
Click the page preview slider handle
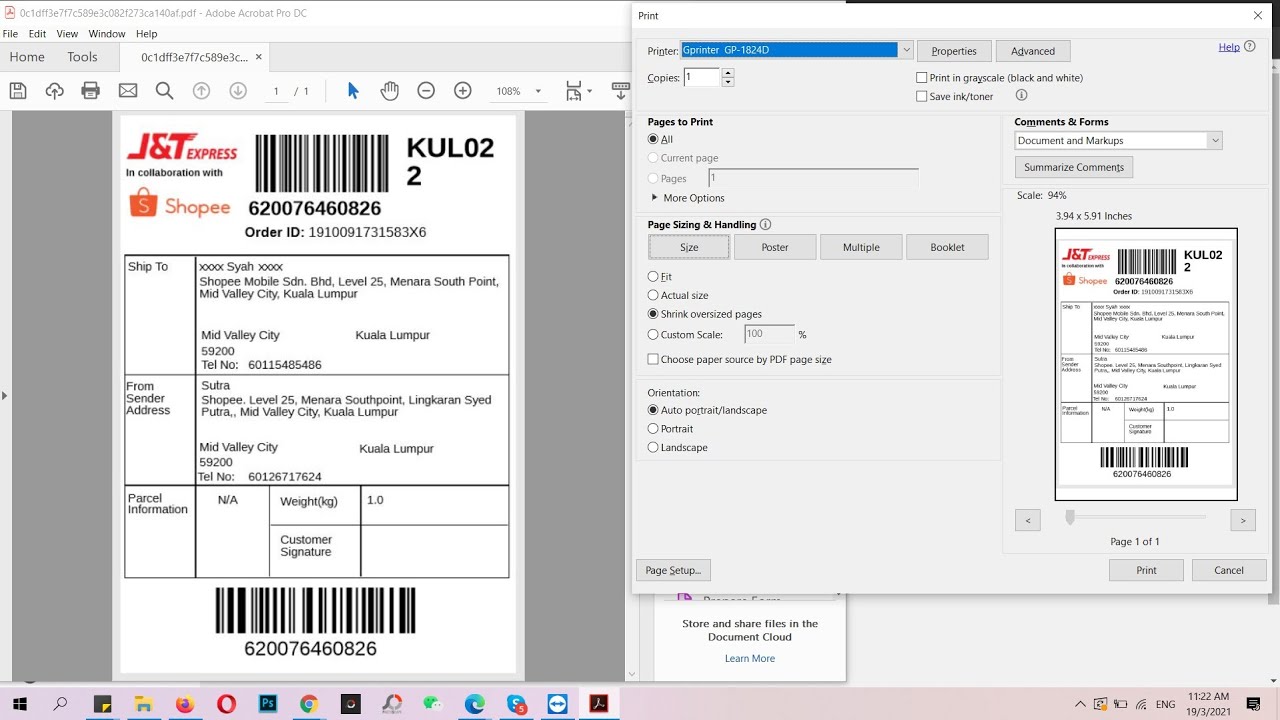click(1070, 517)
